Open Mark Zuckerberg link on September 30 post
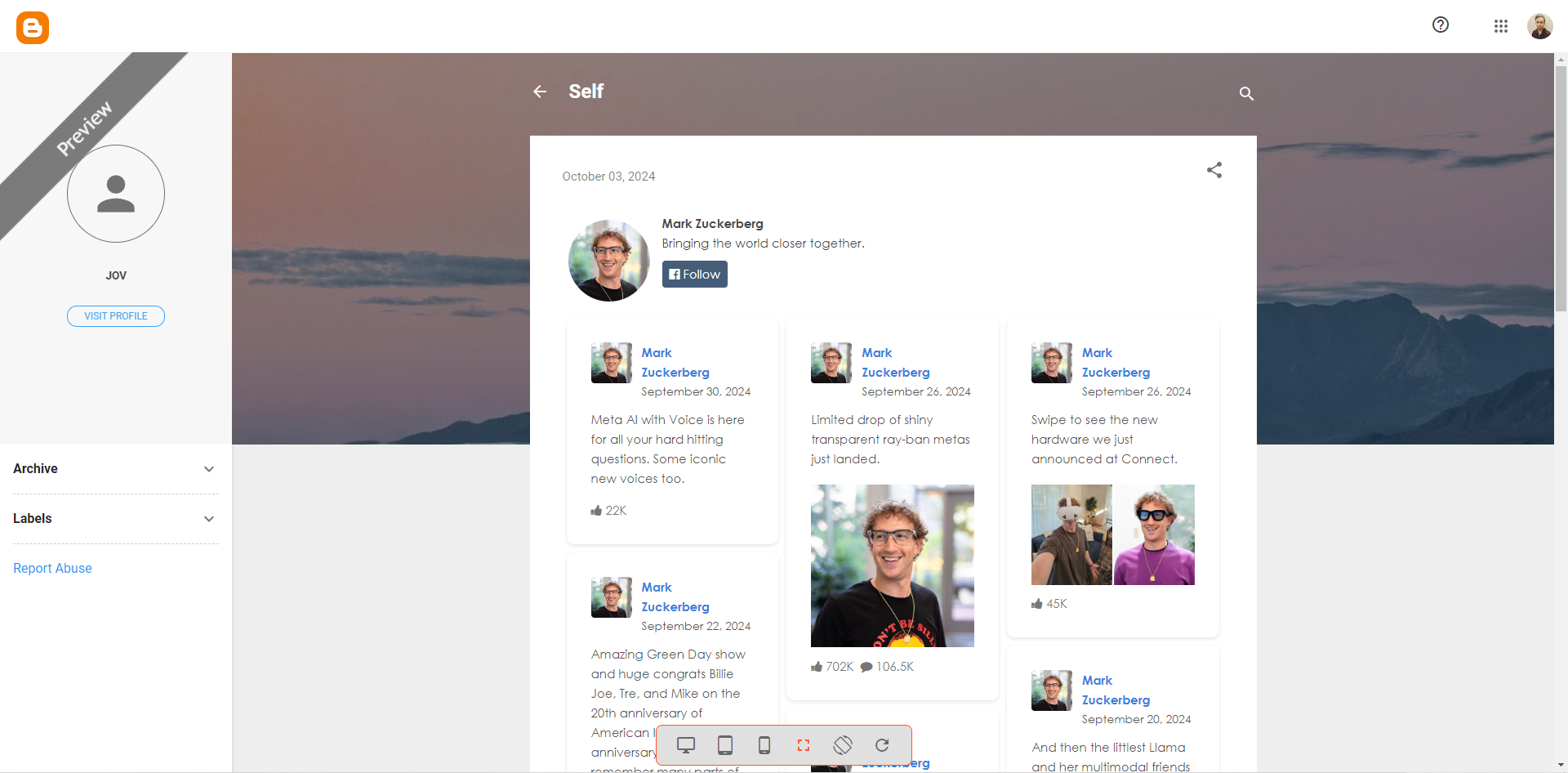The image size is (1568, 773). click(x=675, y=363)
